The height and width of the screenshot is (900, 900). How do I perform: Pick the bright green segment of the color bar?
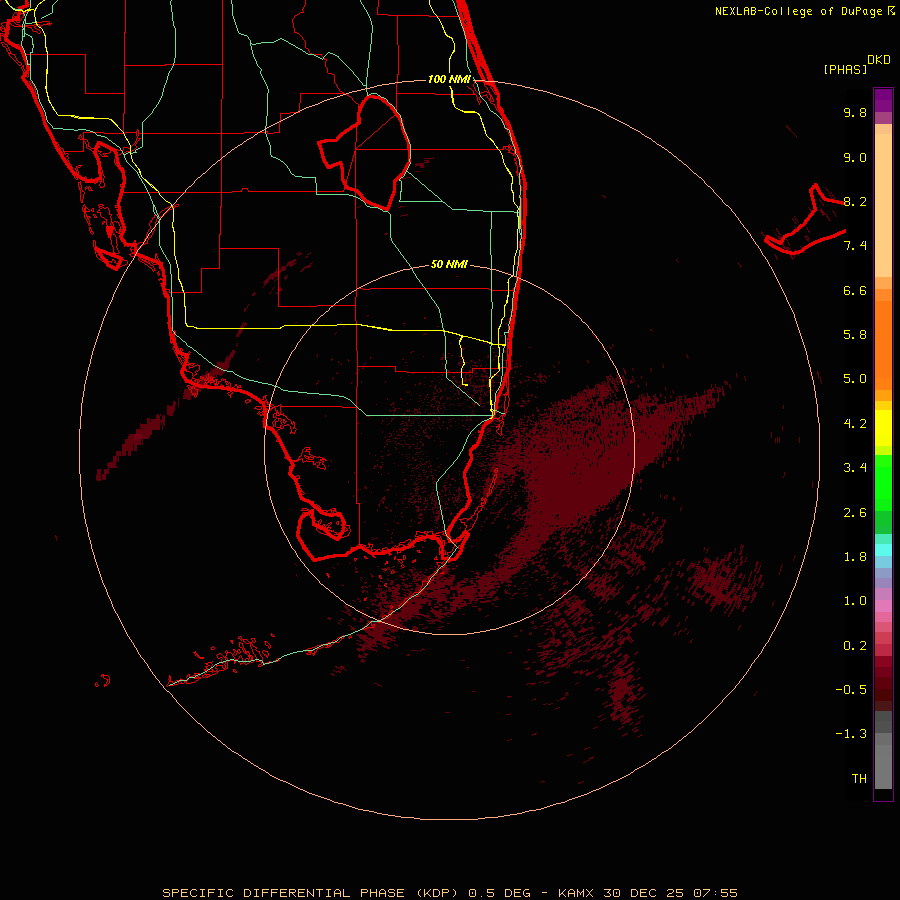click(x=883, y=483)
